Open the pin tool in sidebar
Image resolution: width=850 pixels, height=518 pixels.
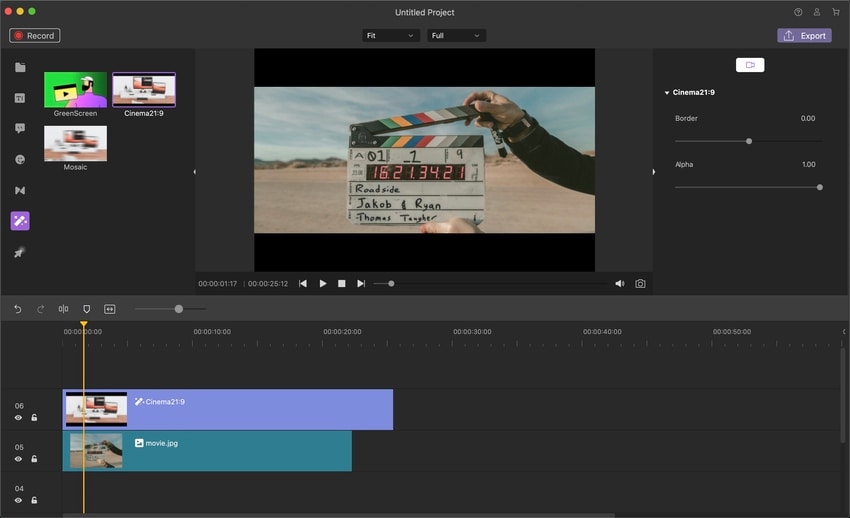19,252
